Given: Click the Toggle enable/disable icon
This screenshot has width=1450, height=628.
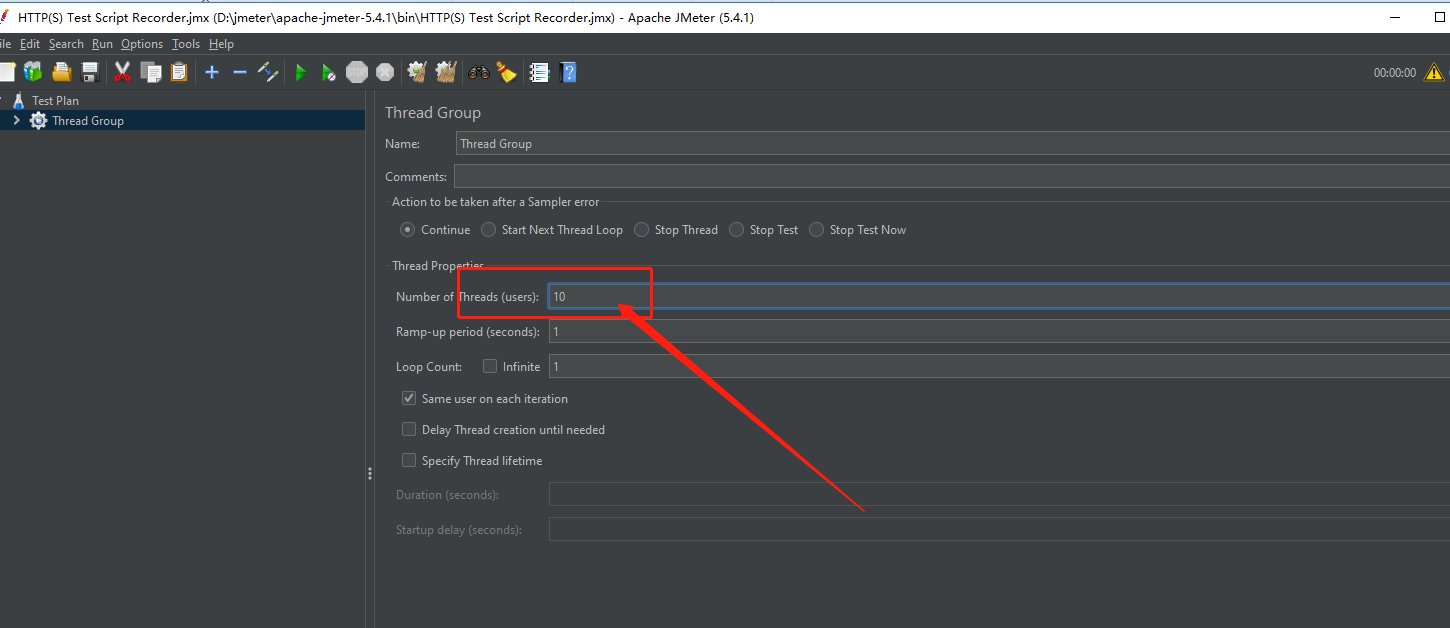Looking at the screenshot, I should click(268, 72).
